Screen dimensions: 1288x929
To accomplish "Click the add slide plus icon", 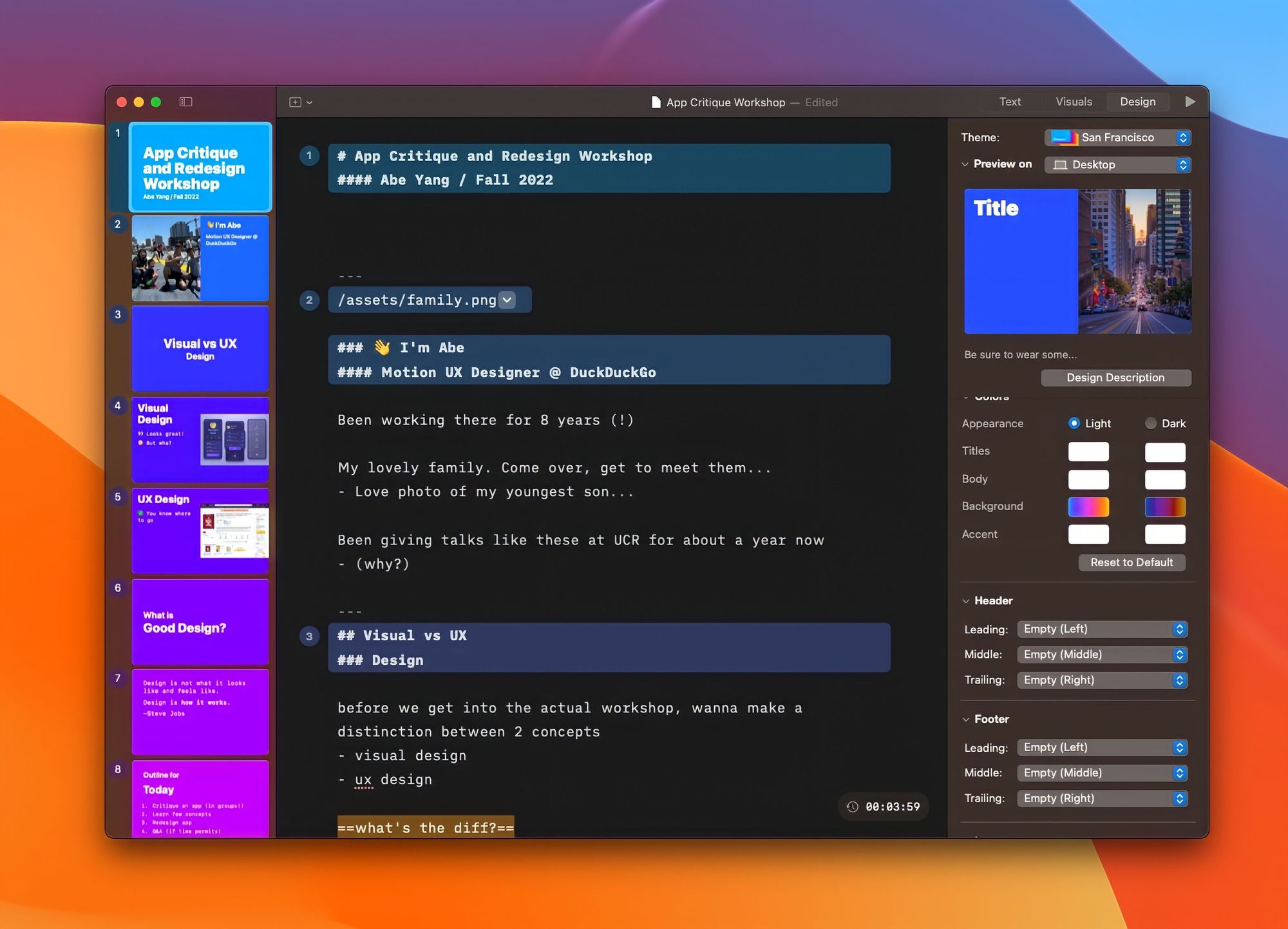I will point(296,102).
